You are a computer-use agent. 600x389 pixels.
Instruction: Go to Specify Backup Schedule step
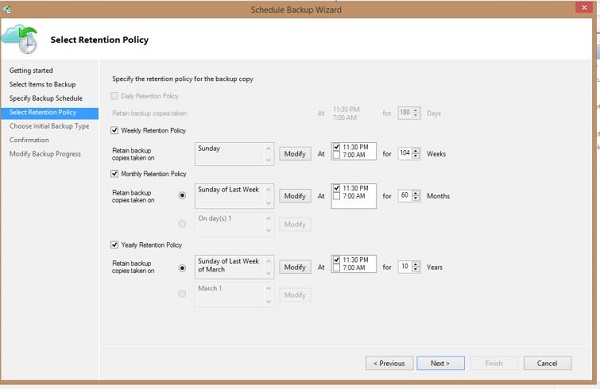tap(46, 98)
